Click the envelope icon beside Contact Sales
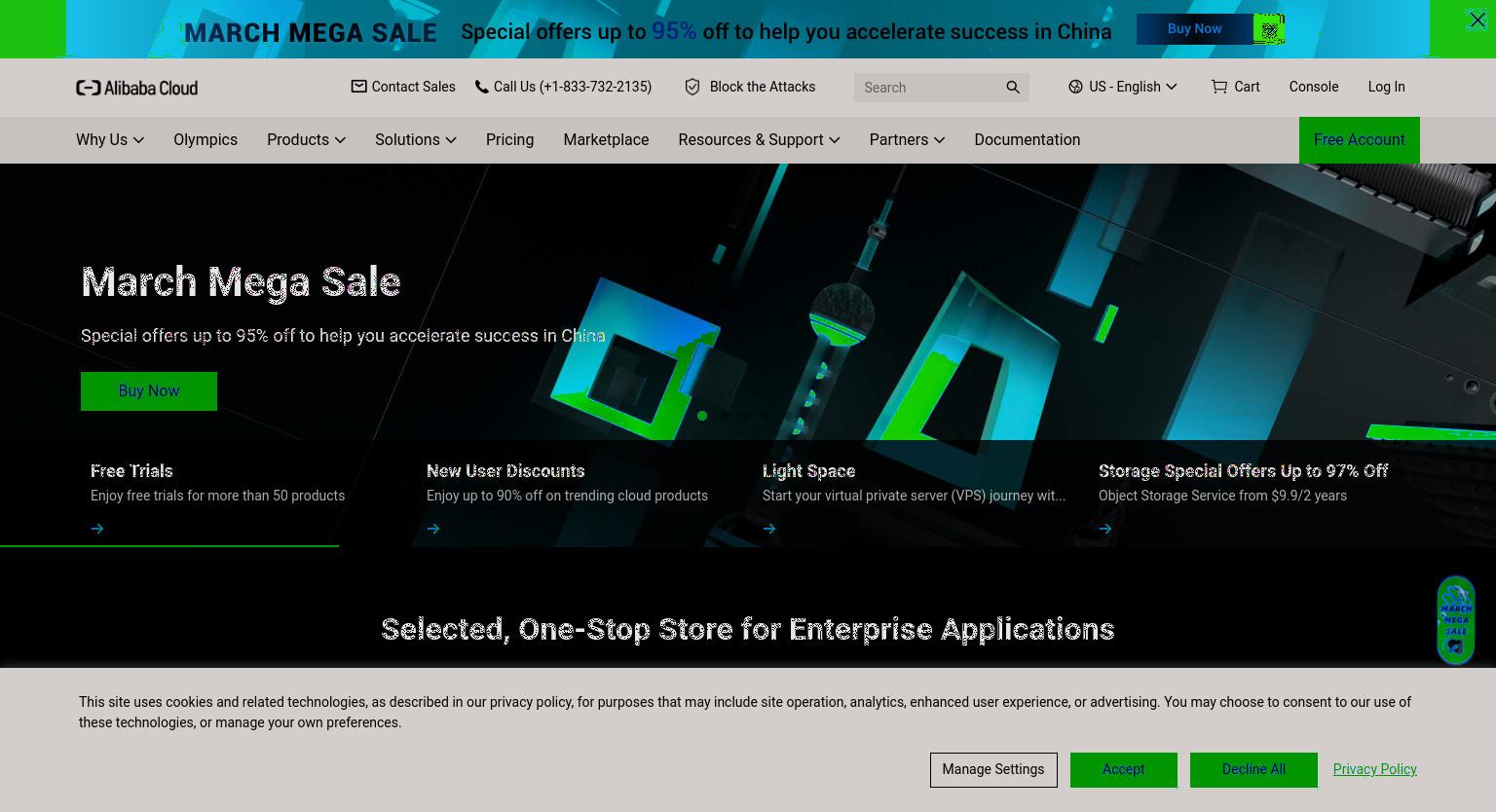This screenshot has height=812, width=1496. [x=358, y=87]
